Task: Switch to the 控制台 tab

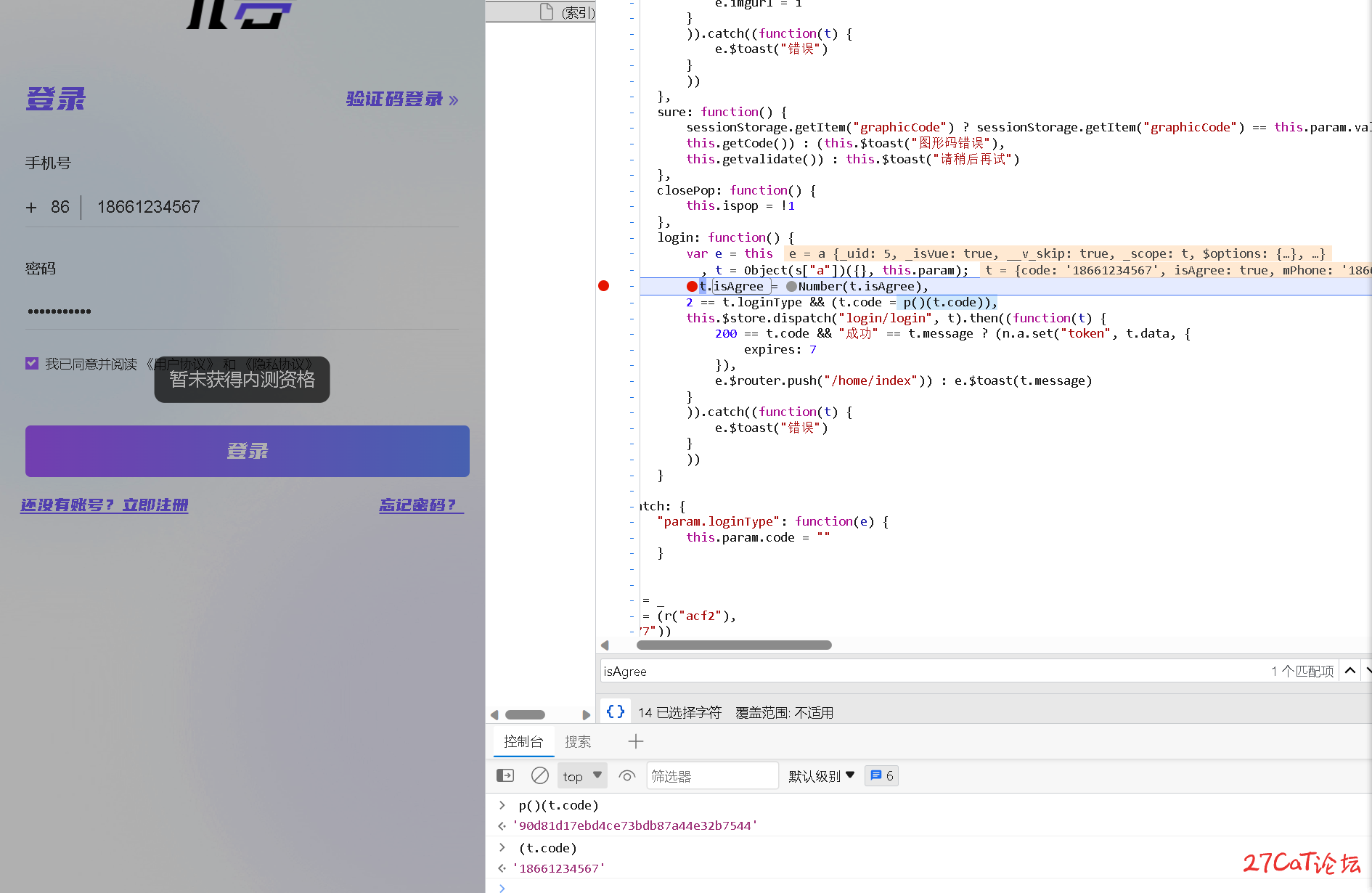Action: 523,741
